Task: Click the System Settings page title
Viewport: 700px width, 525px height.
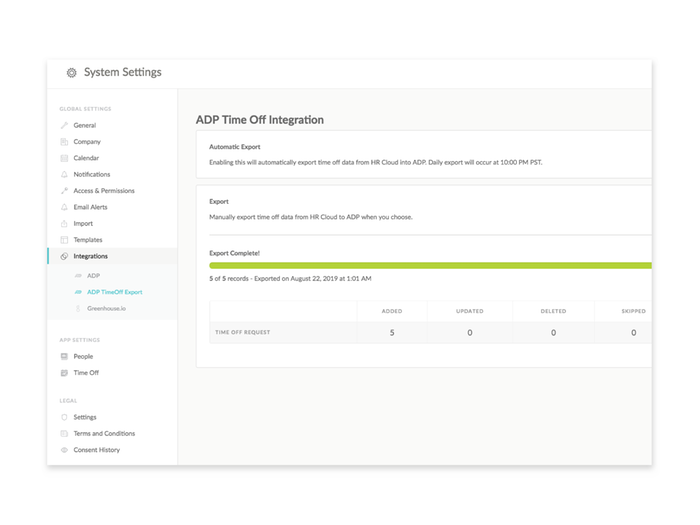Action: (x=123, y=72)
